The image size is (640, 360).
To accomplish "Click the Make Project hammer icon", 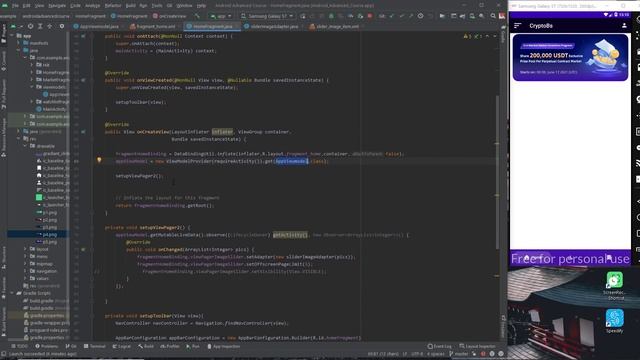I will (198, 16).
